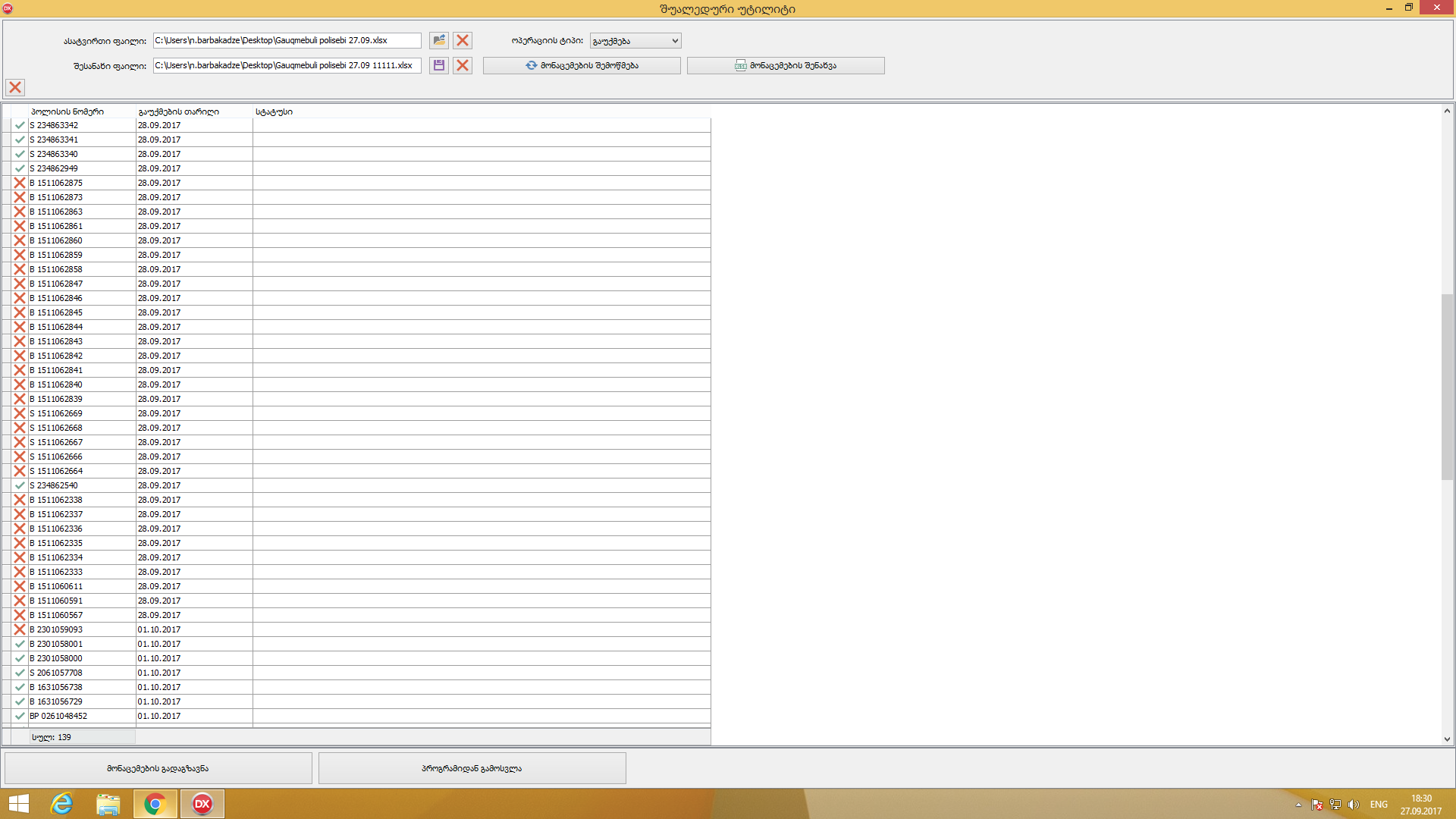Click the scroll up arrow of the grid

(x=1447, y=111)
